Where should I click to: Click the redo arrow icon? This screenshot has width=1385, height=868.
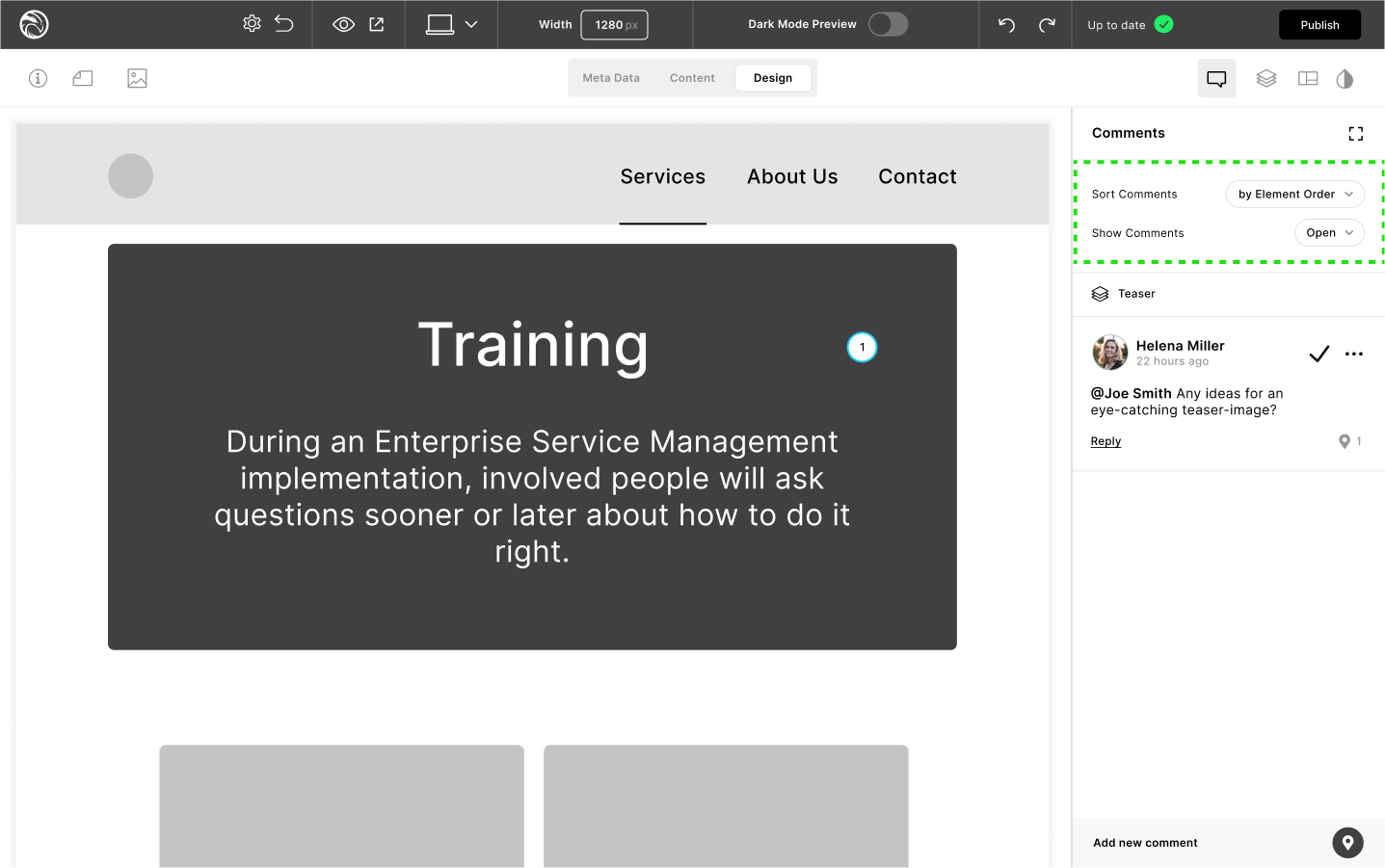[x=1047, y=24]
